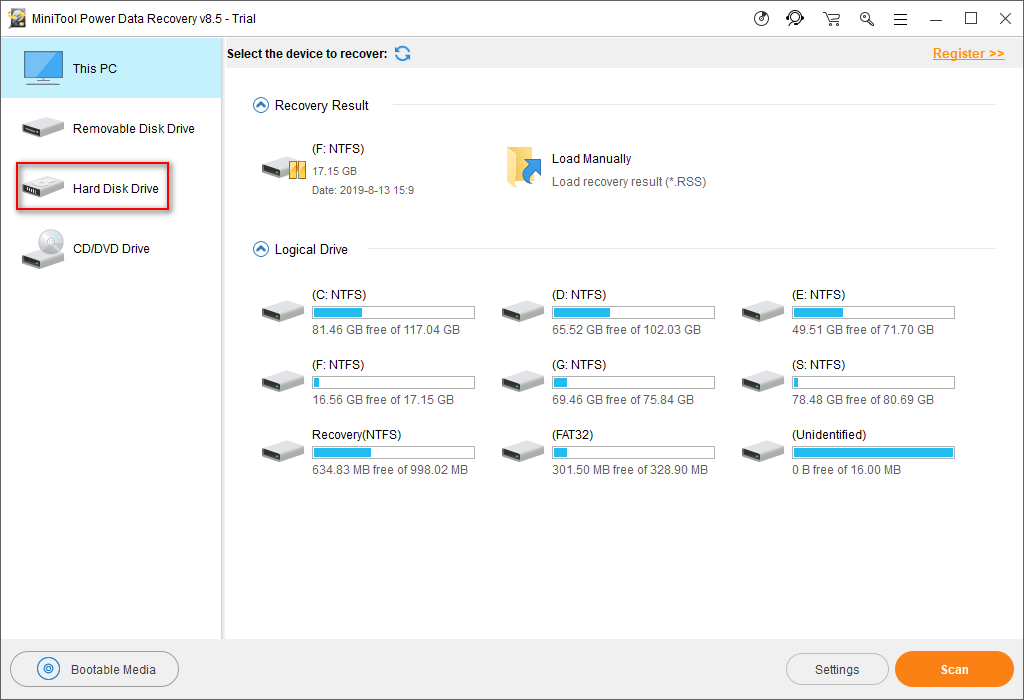Click the Bootable Media button

(95, 669)
